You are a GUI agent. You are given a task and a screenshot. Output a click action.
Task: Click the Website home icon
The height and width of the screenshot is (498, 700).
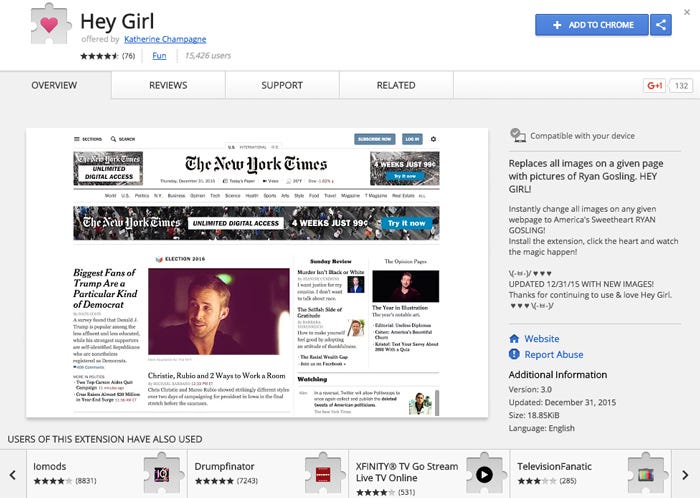(x=514, y=339)
